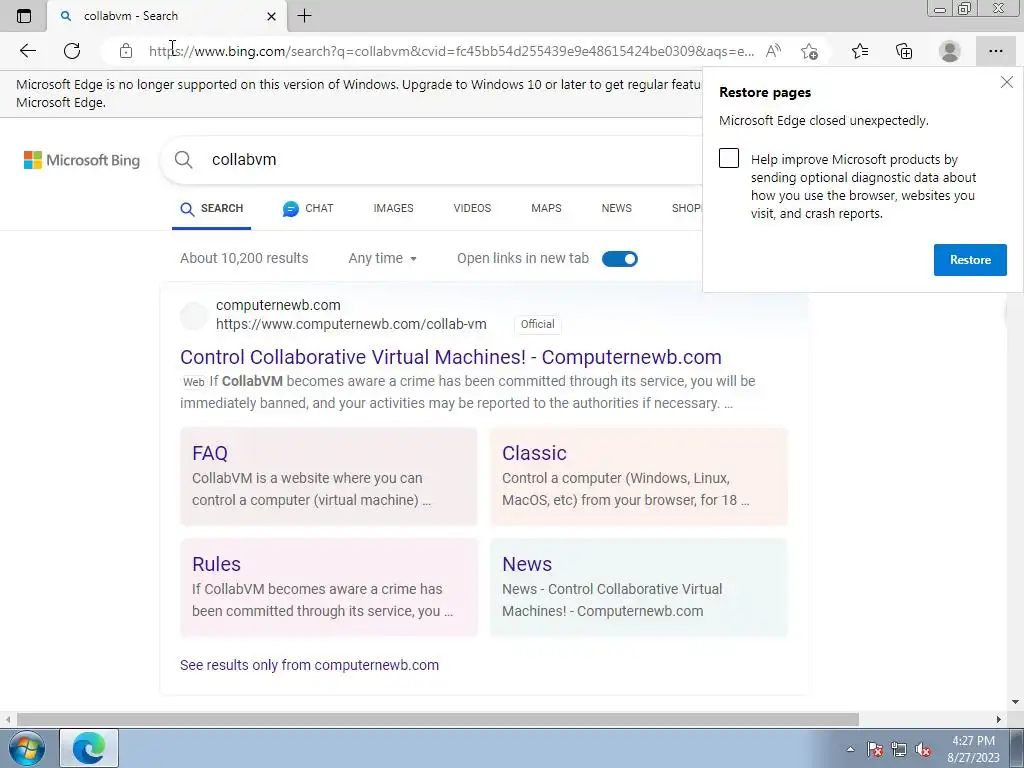Click the Microsoft Bing logo

point(82,160)
